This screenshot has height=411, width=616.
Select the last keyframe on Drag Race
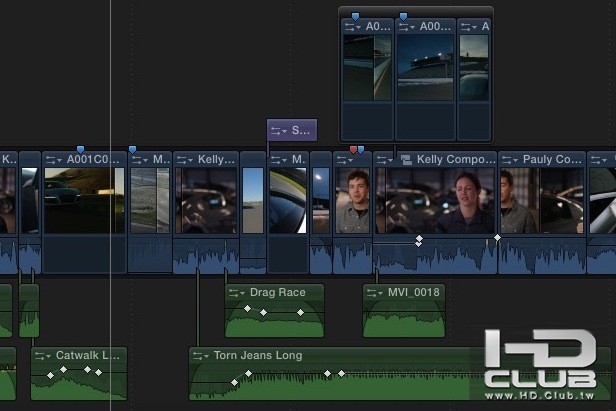click(301, 312)
